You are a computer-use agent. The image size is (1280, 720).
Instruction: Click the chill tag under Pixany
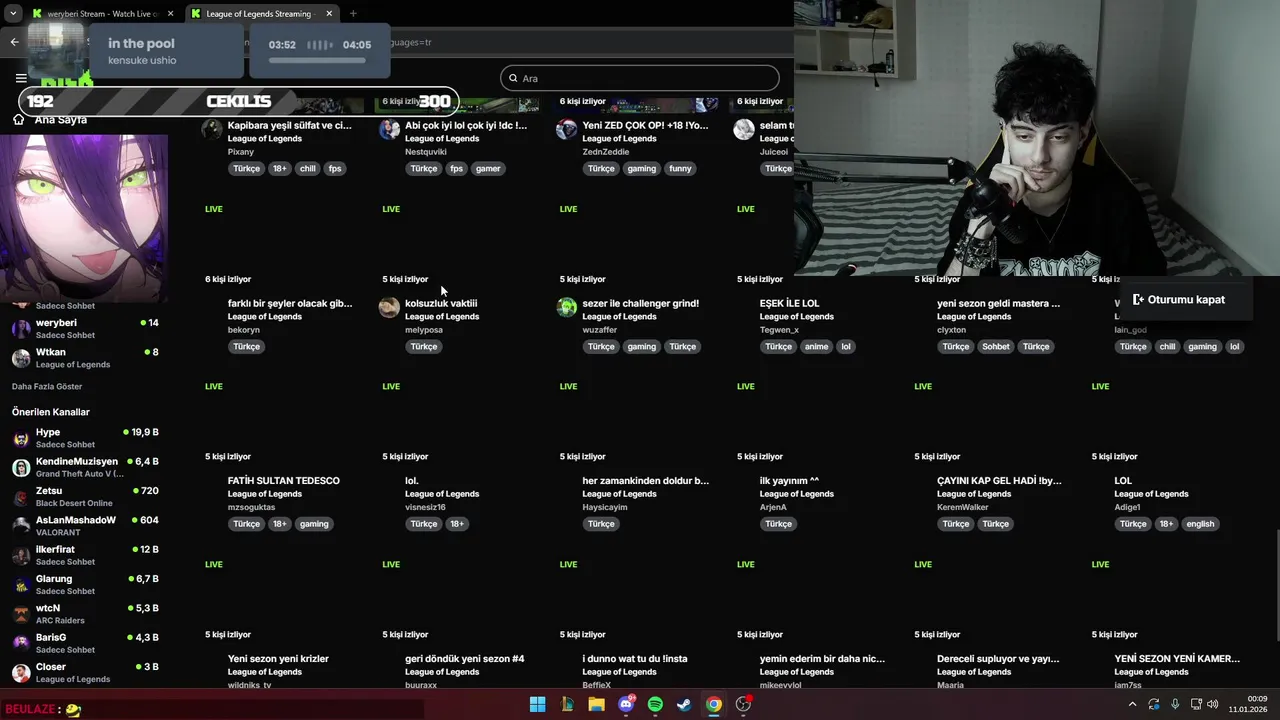click(307, 168)
